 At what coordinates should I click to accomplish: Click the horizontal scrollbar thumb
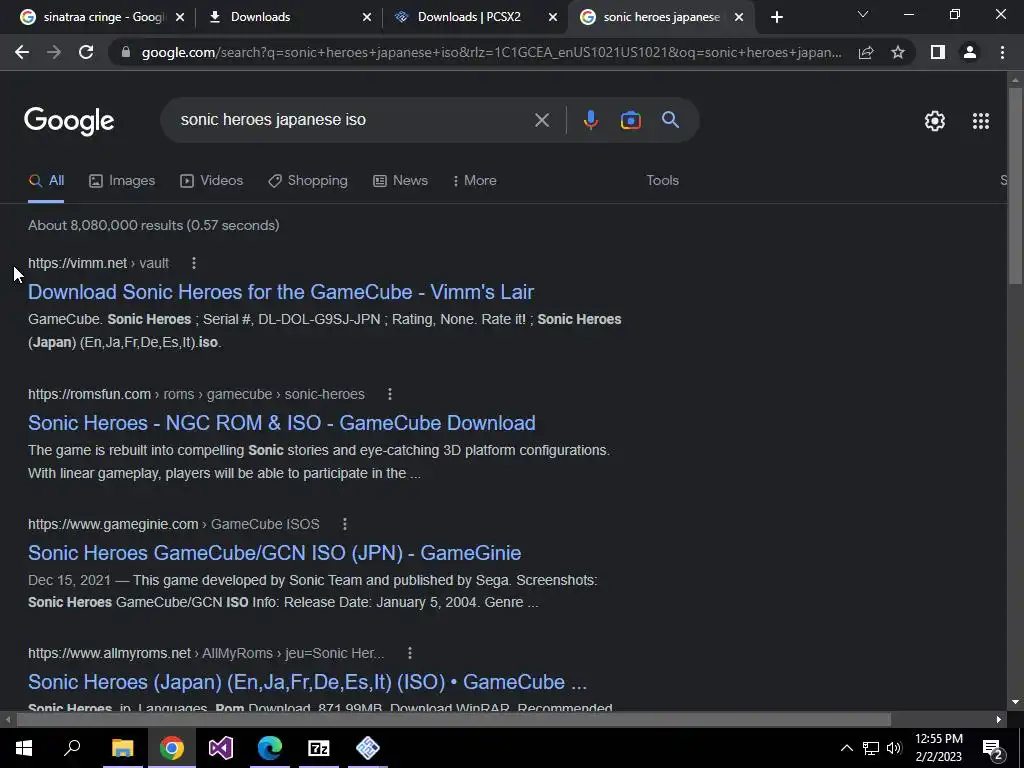coord(453,720)
